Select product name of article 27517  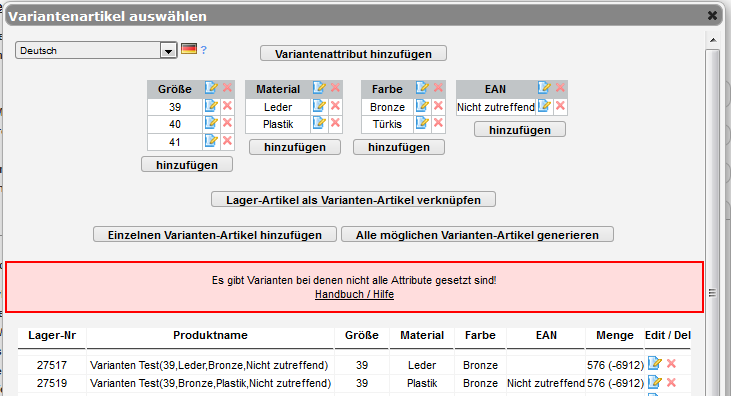pyautogui.click(x=209, y=365)
